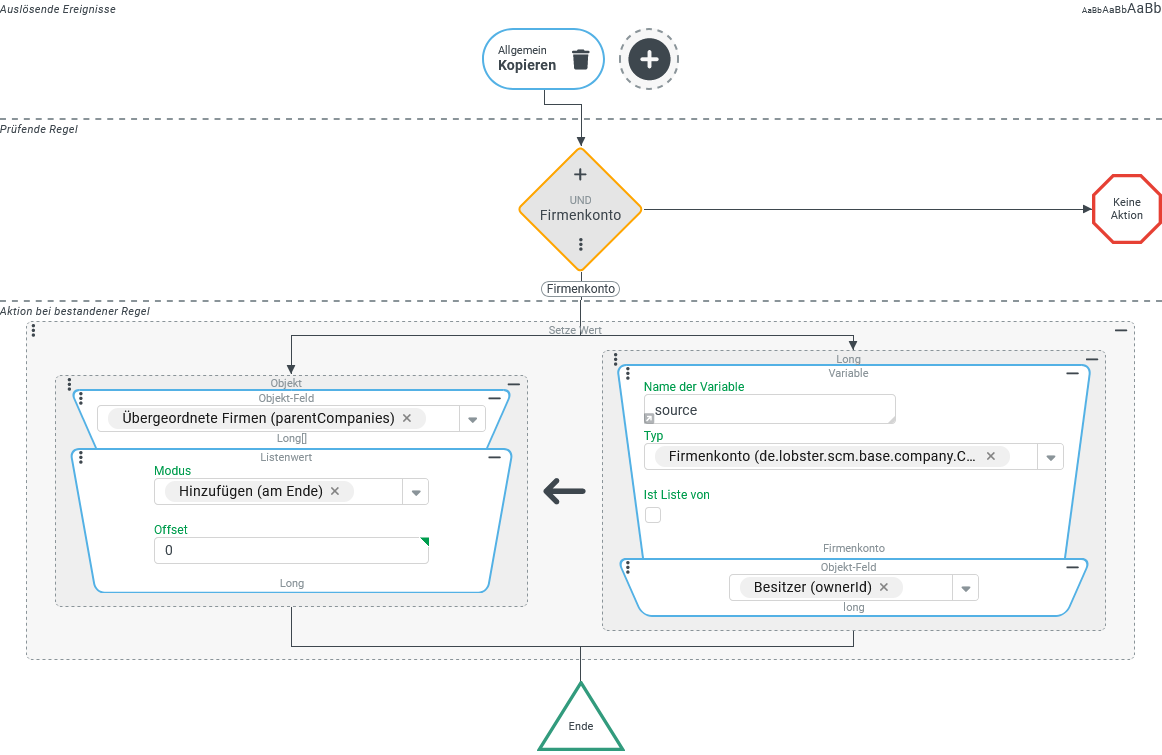Screen dimensions: 1162x755
Task: Click the small arrow icon in the variable name field
Action: tap(649, 419)
